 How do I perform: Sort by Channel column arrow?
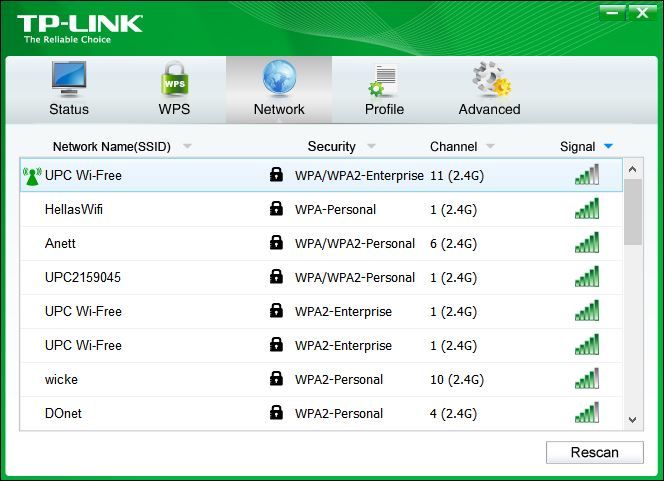(x=490, y=147)
